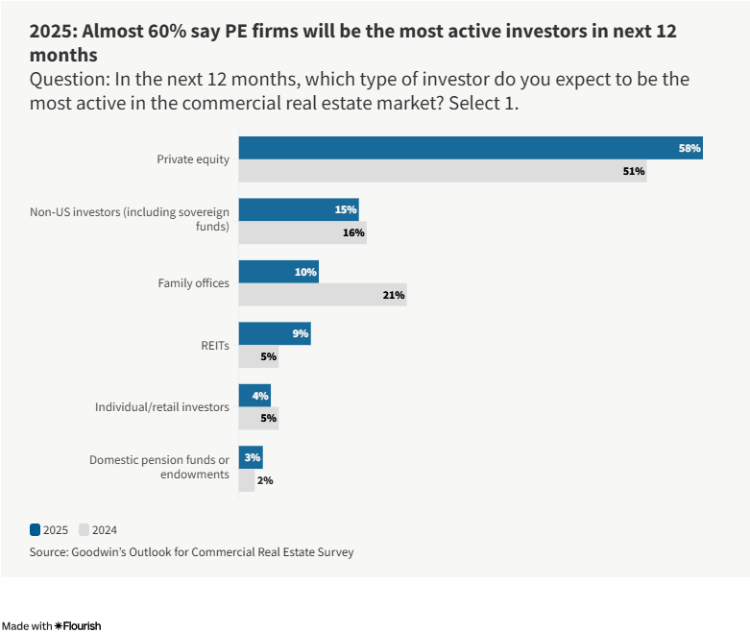Screen dimensions: 750x633
Task: Toggle the 2025 legend entry
Action: [x=50, y=530]
